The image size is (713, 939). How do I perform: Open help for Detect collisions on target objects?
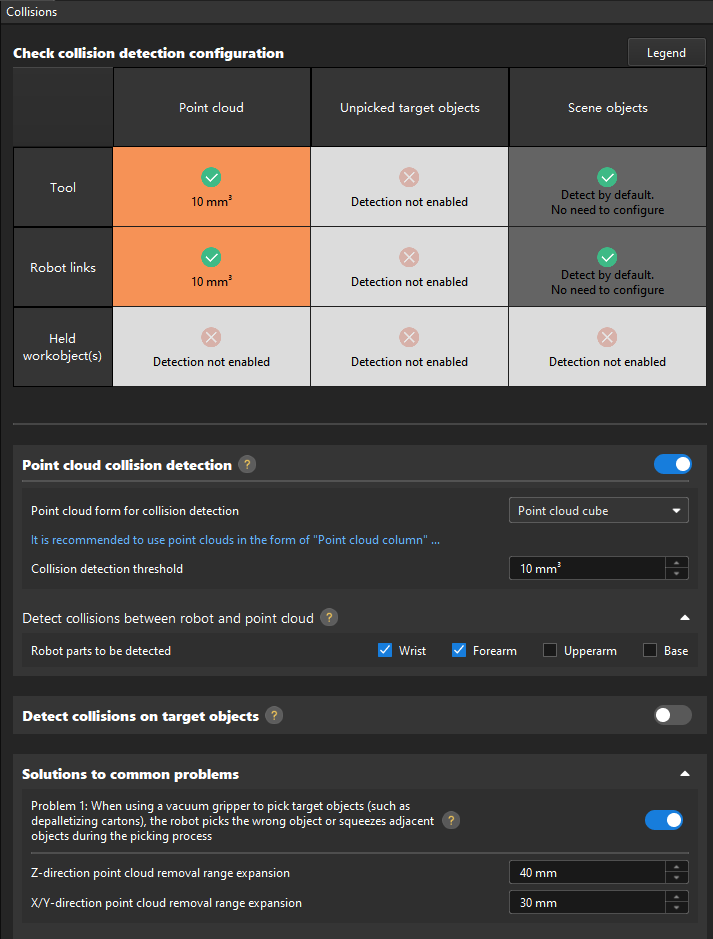[274, 715]
